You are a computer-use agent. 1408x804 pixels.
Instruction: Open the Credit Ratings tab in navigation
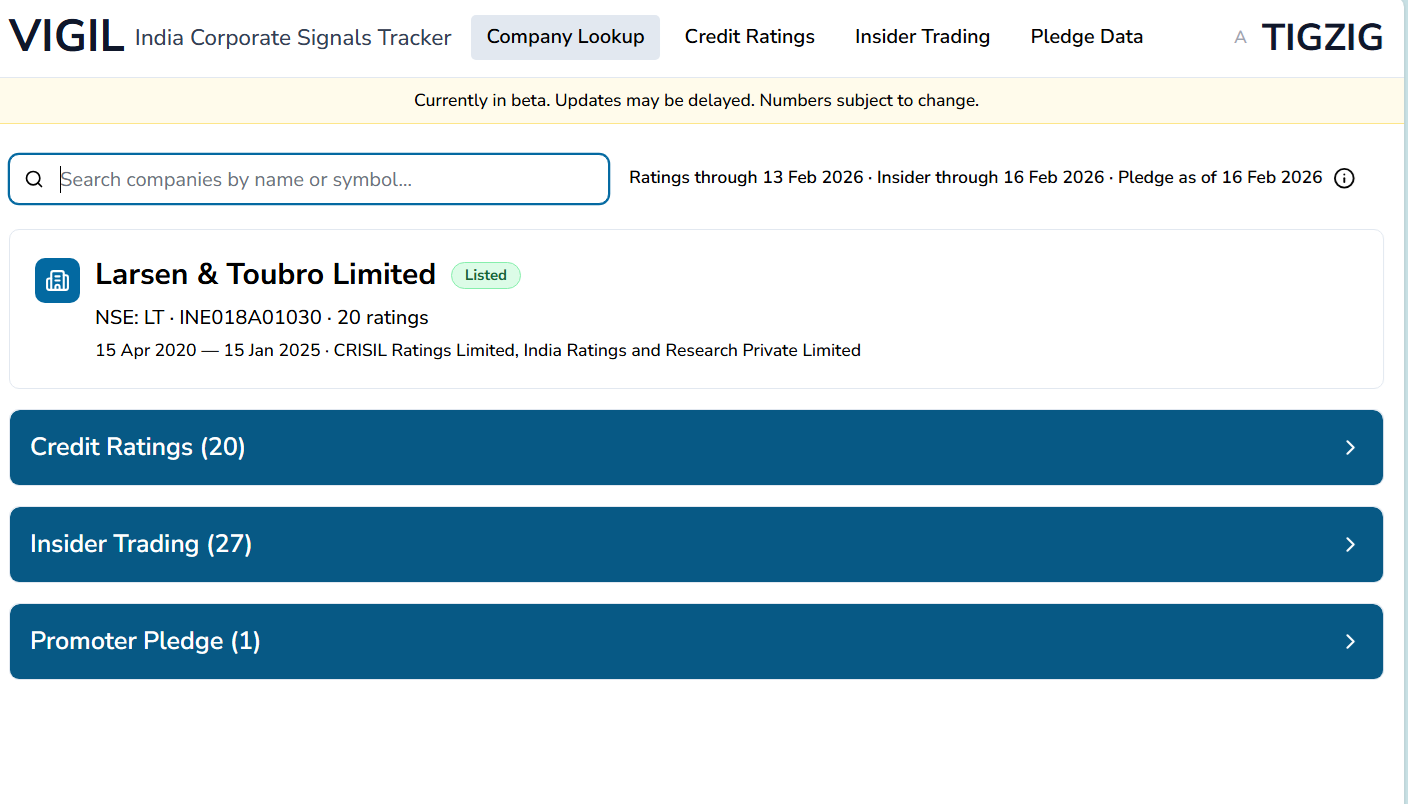click(750, 37)
